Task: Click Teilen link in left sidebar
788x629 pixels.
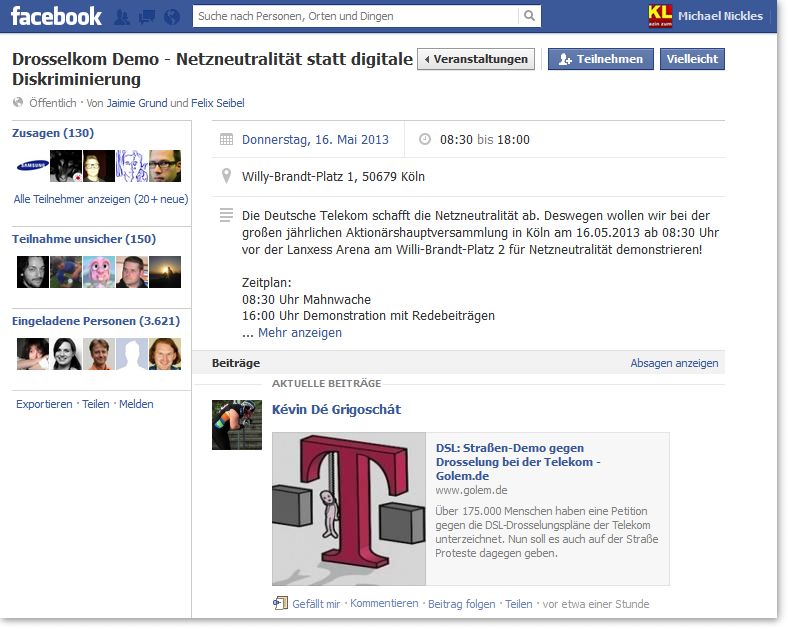Action: pos(95,404)
